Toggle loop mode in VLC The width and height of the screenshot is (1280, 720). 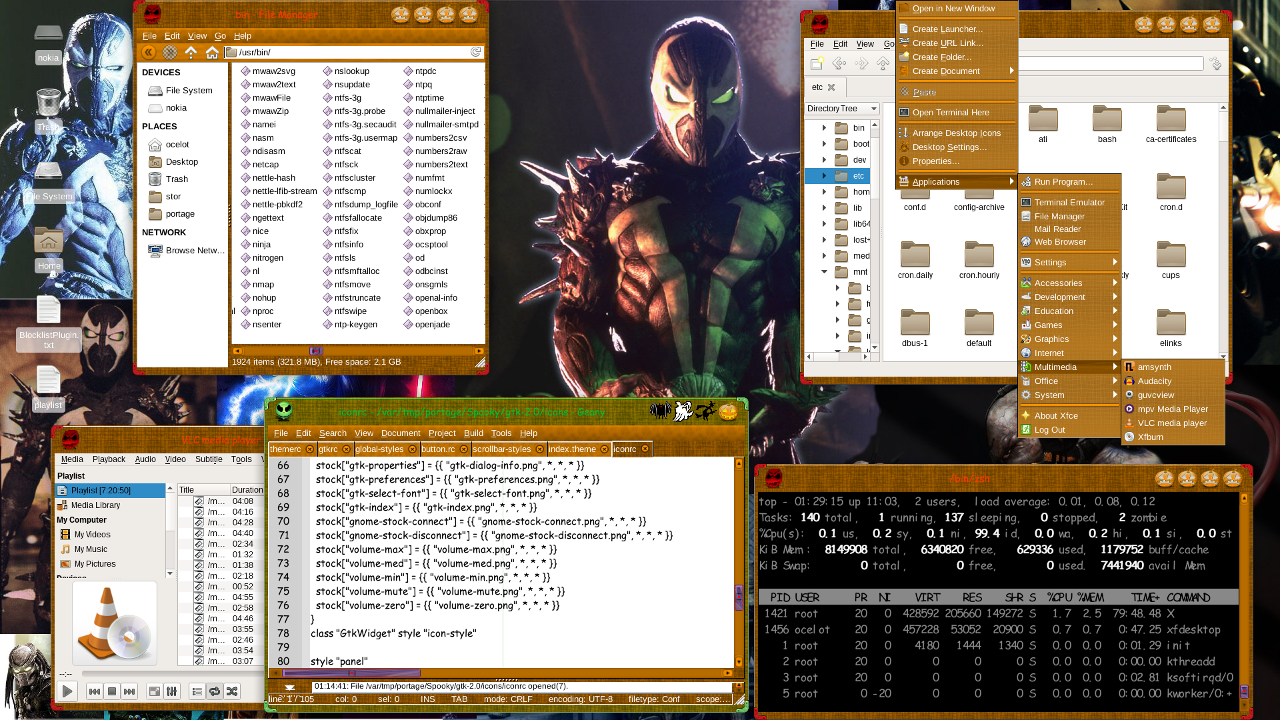click(x=214, y=691)
